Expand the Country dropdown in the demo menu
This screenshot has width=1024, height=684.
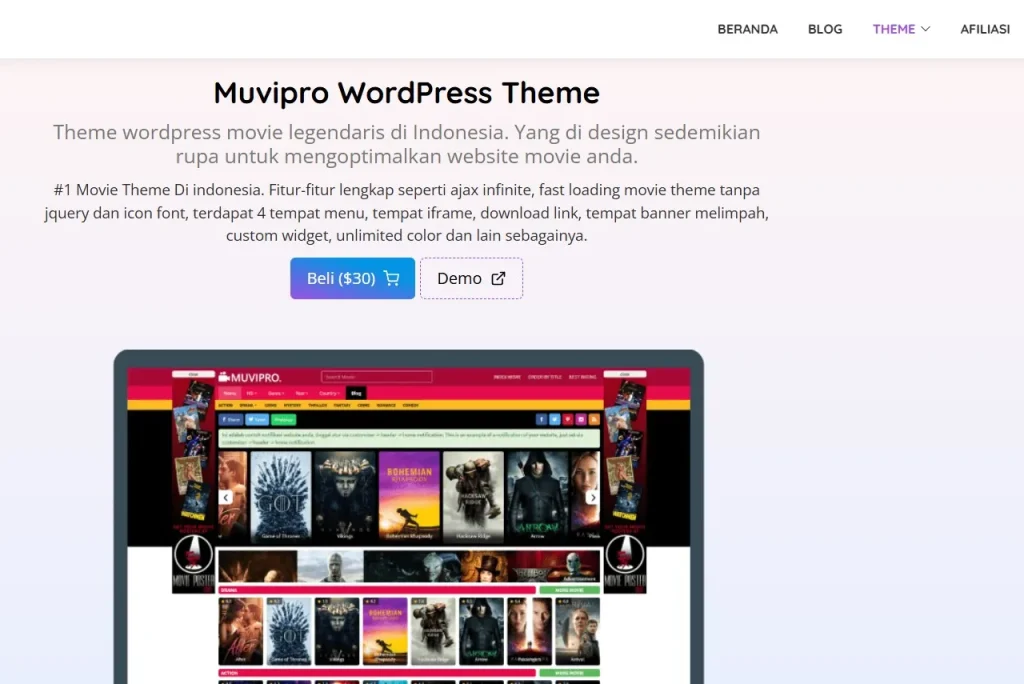(328, 393)
